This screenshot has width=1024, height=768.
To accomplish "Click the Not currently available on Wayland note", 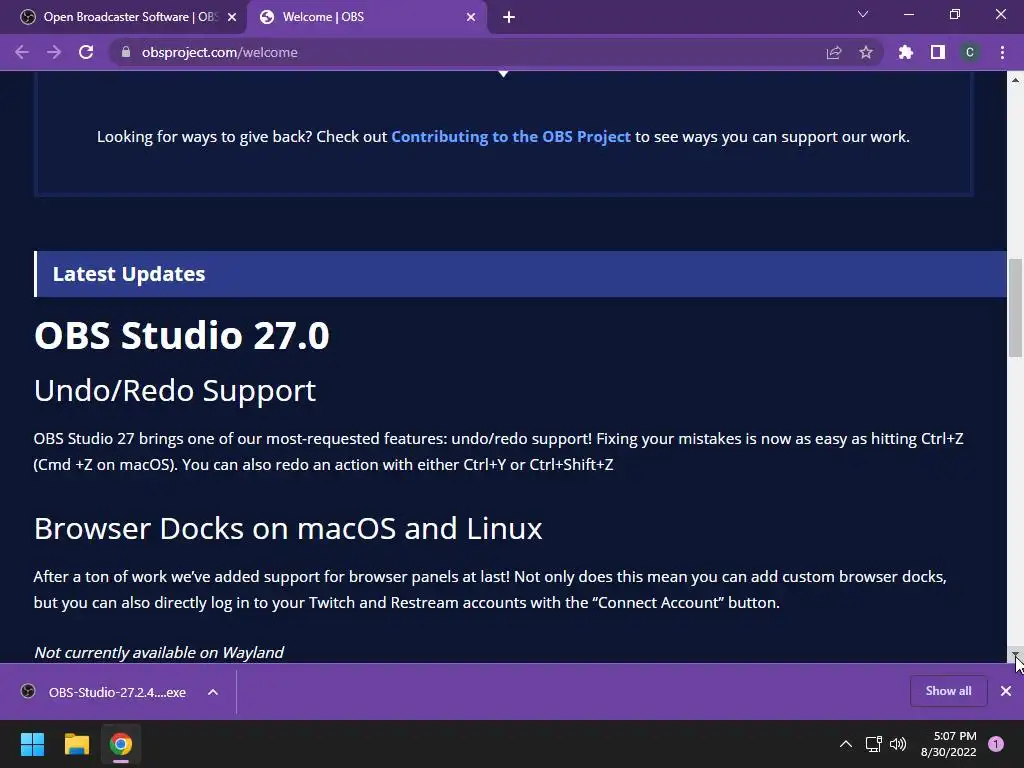I will click(x=159, y=652).
